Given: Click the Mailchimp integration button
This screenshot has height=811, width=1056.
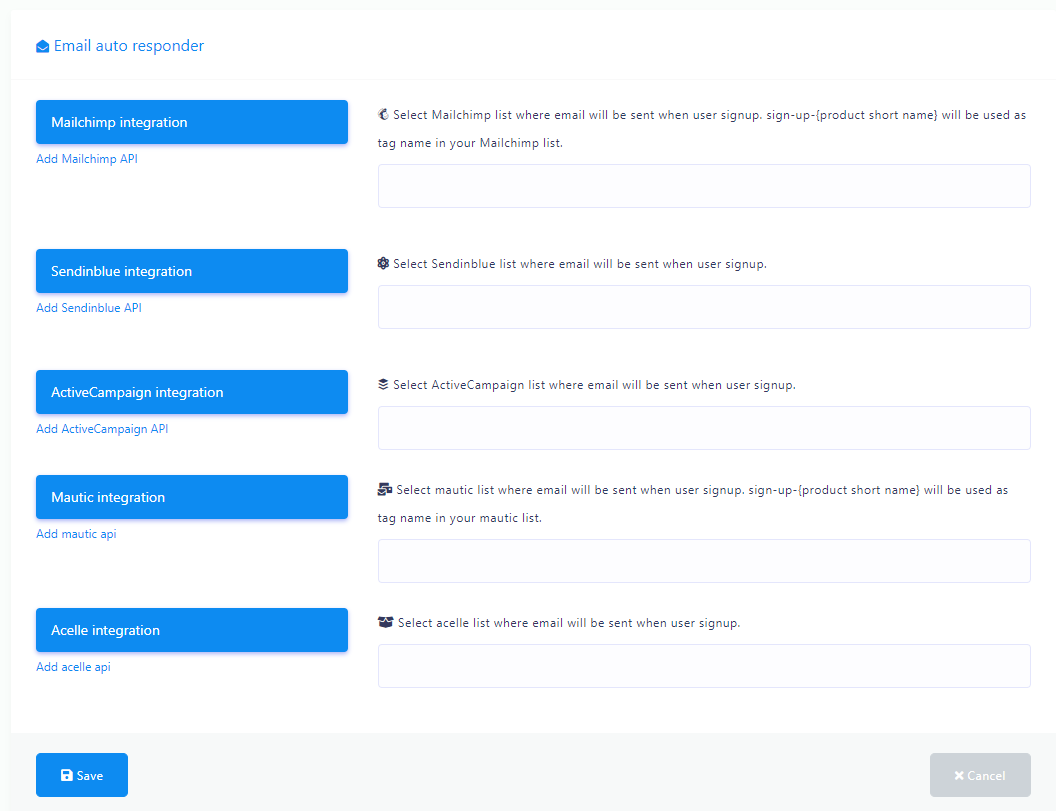Looking at the screenshot, I should [192, 122].
